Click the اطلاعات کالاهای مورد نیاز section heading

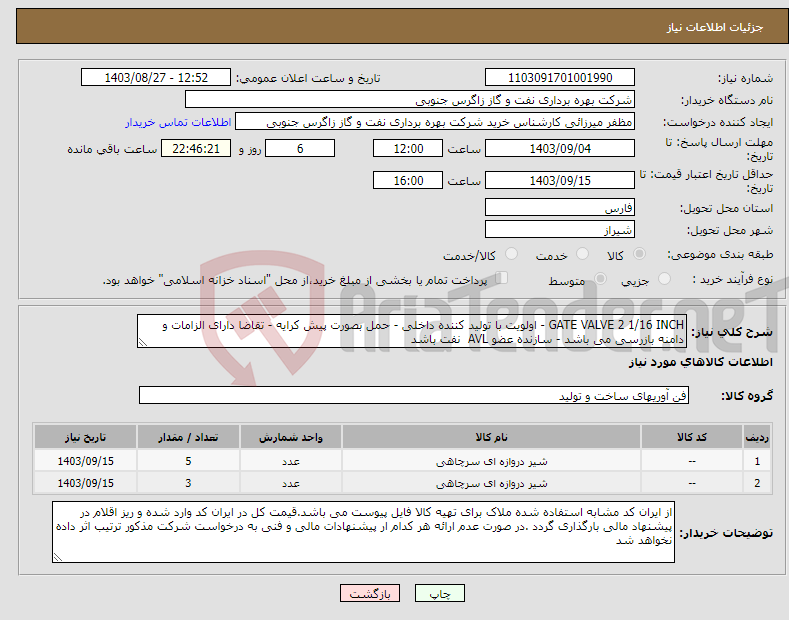point(700,362)
